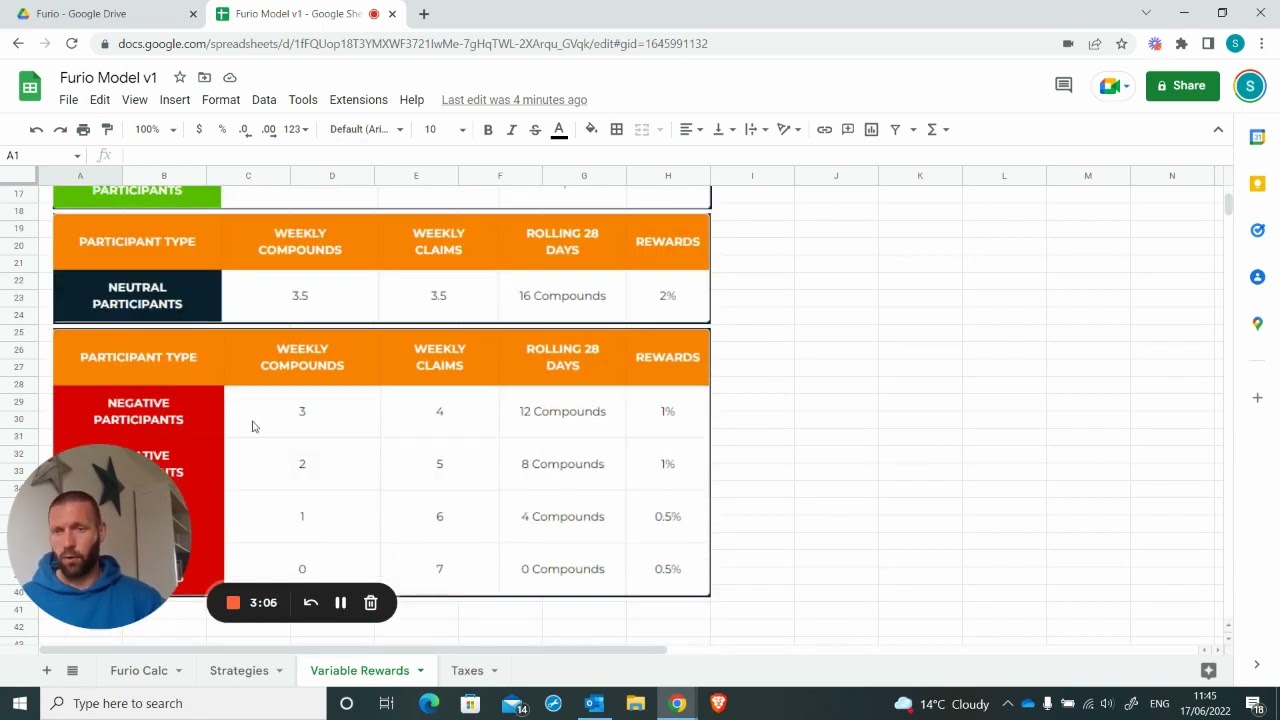Open the Extensions menu
This screenshot has height=720, width=1280.
(x=358, y=100)
